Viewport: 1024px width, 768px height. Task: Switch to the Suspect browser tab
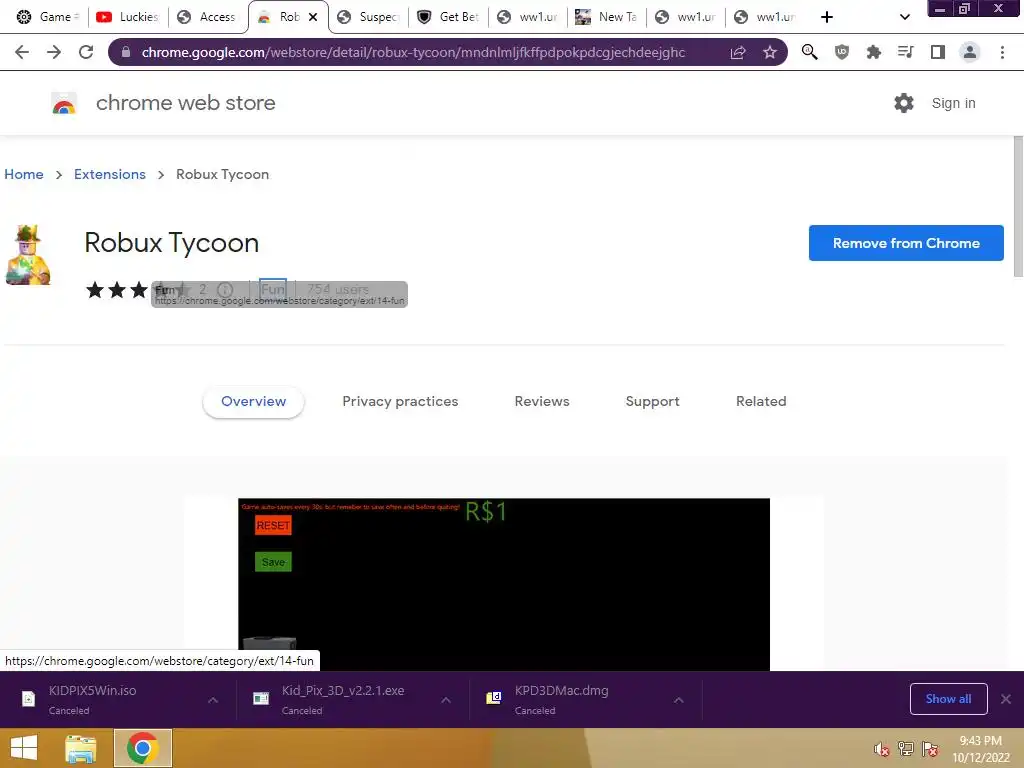coord(369,17)
